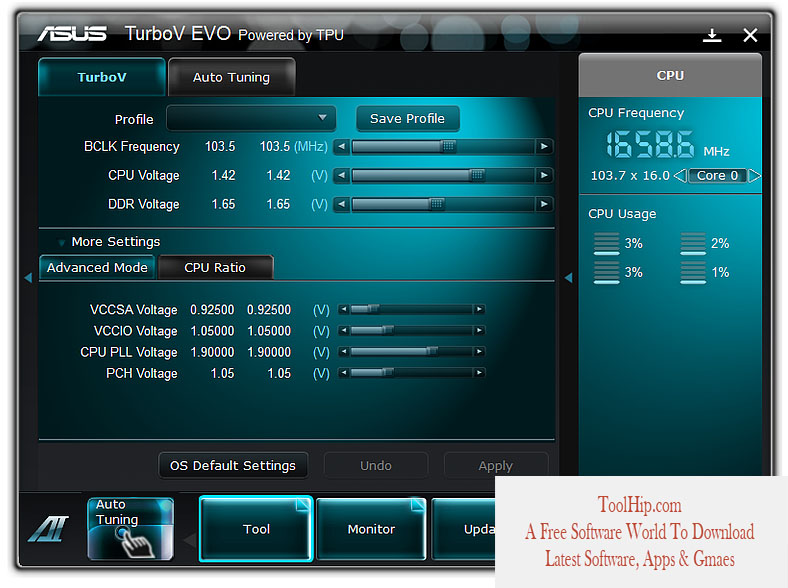Decrease BCLK Frequency with left arrow
Screen dimensions: 788x588
(342, 146)
